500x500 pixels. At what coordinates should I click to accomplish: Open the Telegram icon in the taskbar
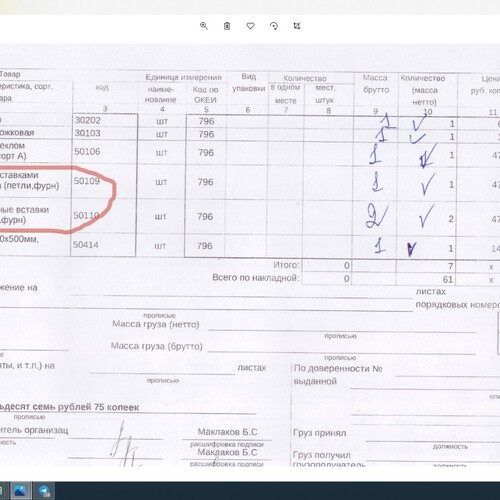point(44,491)
